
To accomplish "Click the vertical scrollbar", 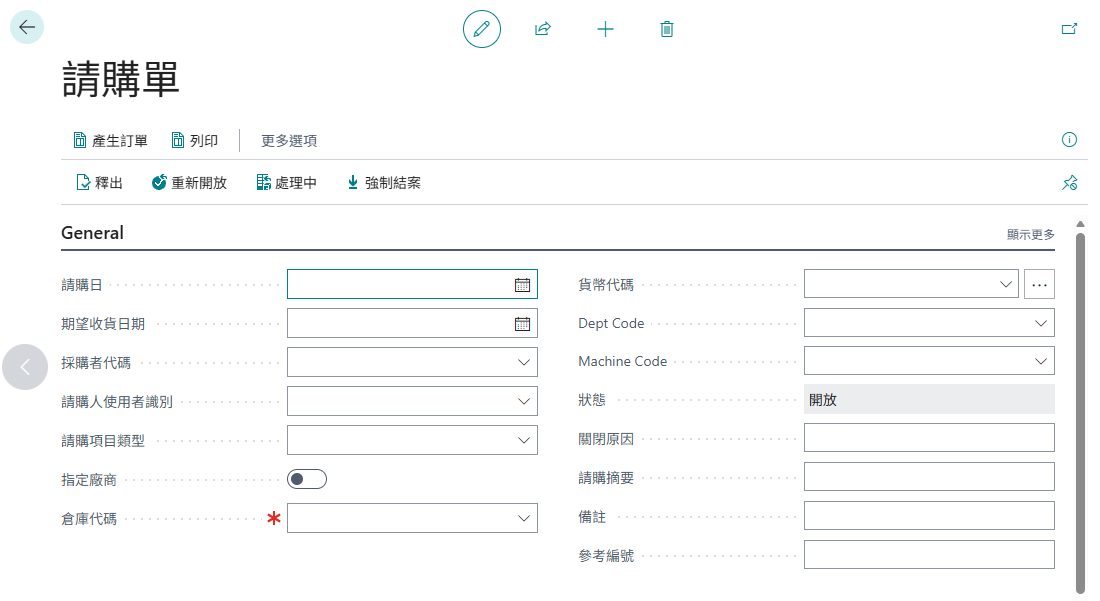I will point(1080,413).
